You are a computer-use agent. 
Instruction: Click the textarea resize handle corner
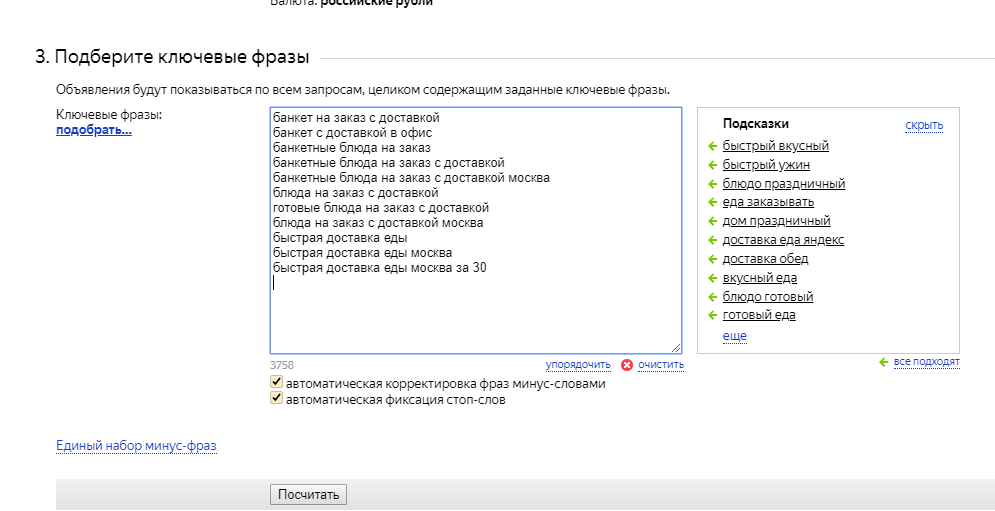[x=676, y=348]
